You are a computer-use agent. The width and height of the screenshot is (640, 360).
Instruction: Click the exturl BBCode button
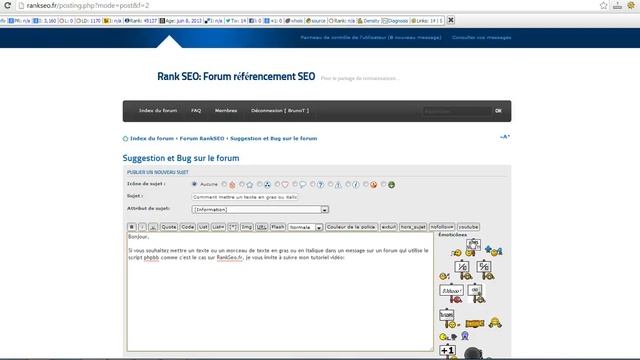point(389,227)
